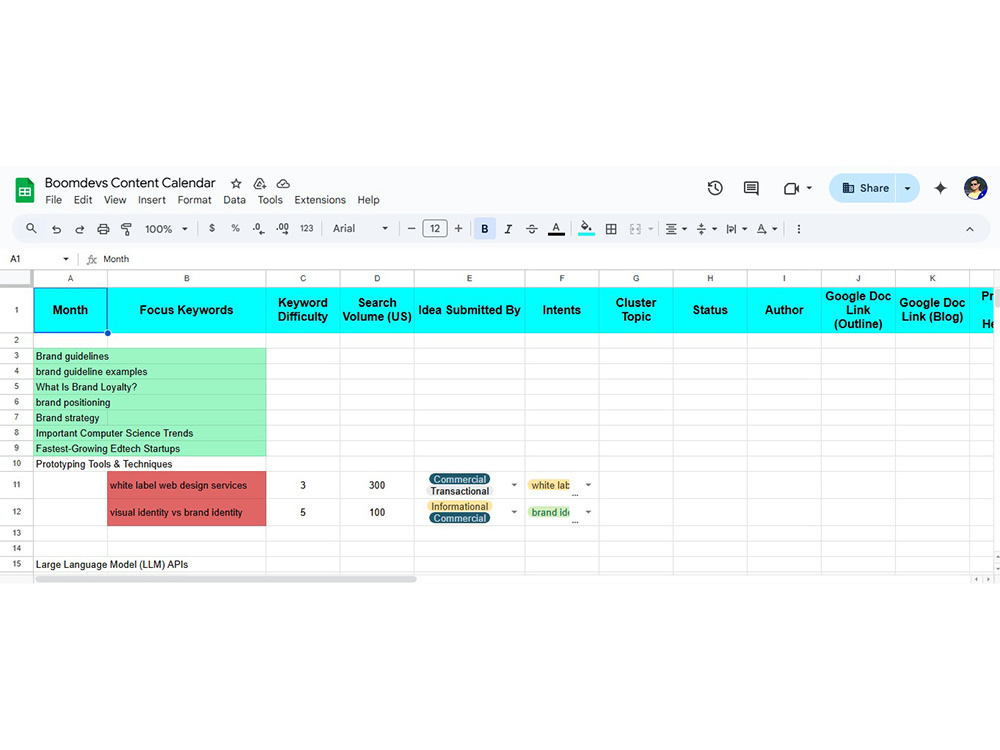Open the text rotation dropdown
Image resolution: width=1000 pixels, height=750 pixels.
[767, 229]
